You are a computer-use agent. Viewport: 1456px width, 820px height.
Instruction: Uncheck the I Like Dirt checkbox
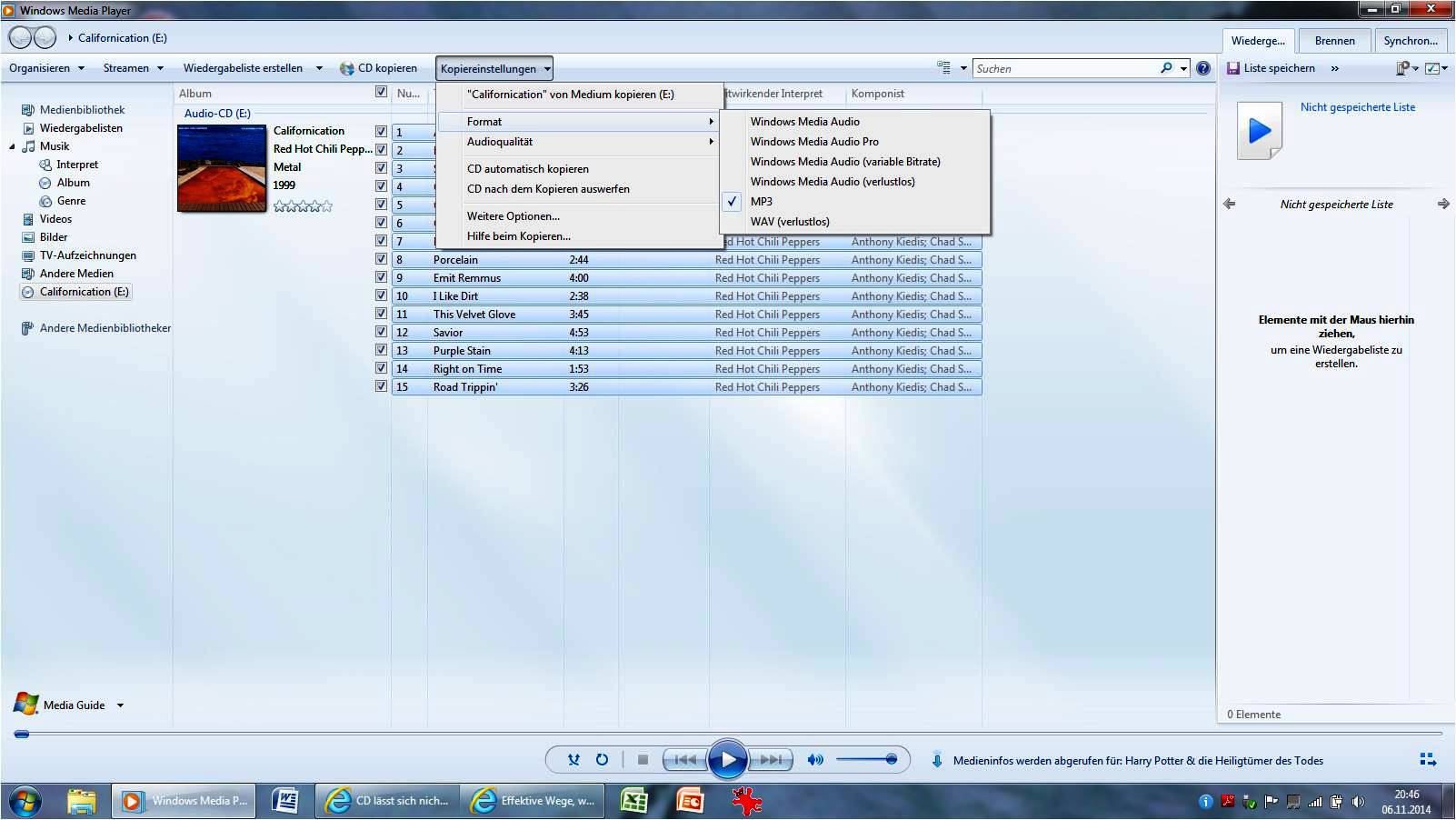[381, 295]
